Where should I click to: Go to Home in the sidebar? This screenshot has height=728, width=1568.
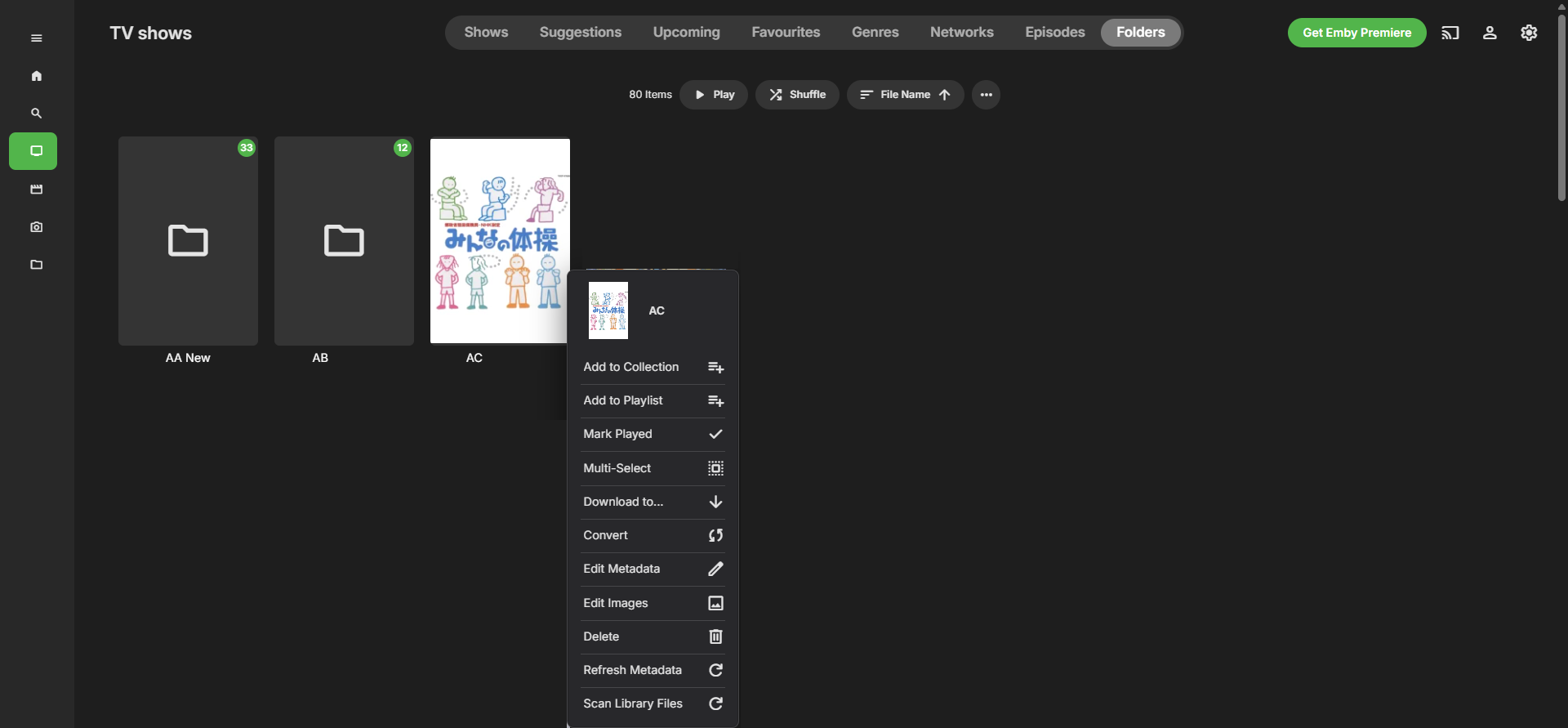(x=36, y=76)
